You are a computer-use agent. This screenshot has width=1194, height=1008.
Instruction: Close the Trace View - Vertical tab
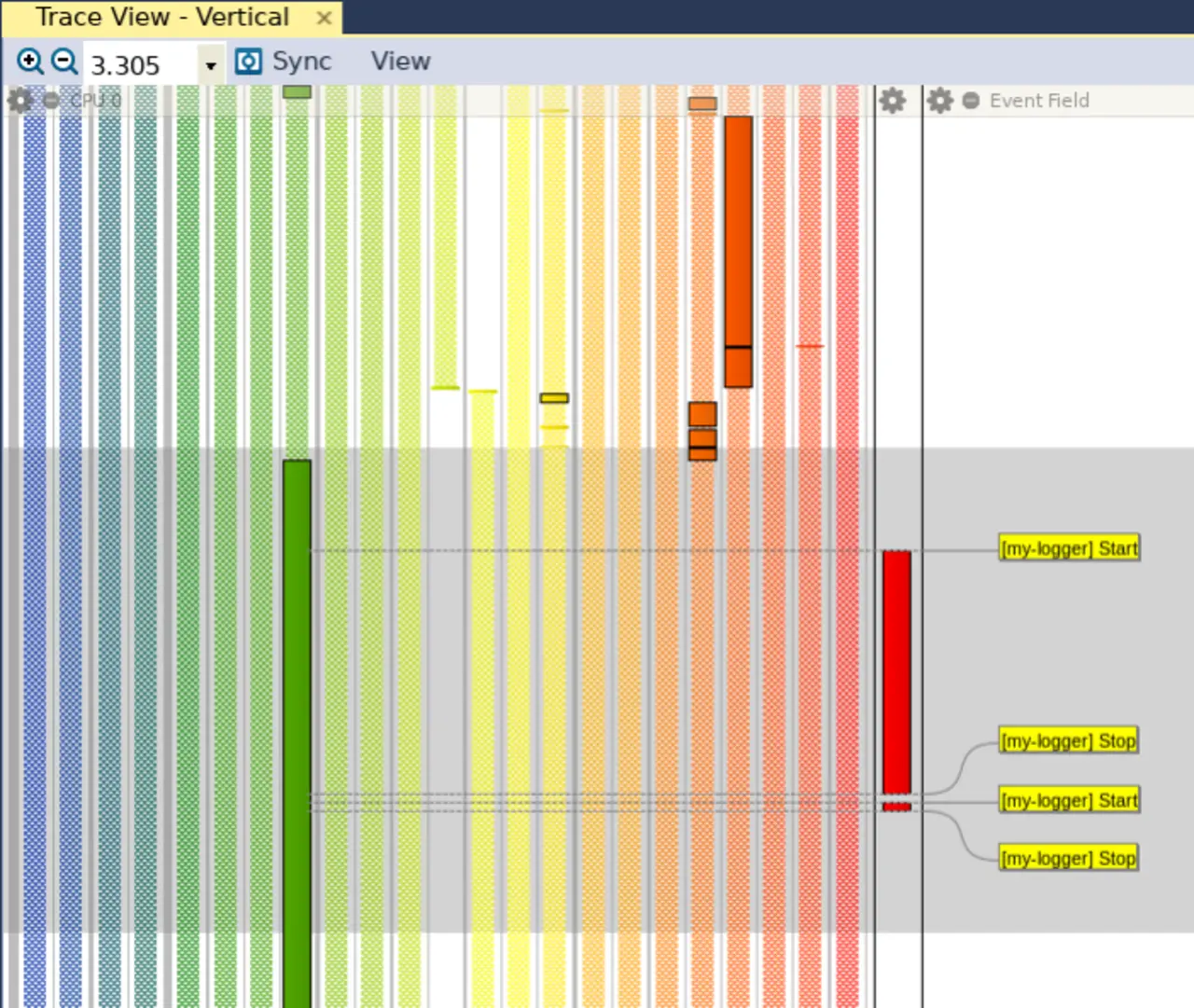324,18
